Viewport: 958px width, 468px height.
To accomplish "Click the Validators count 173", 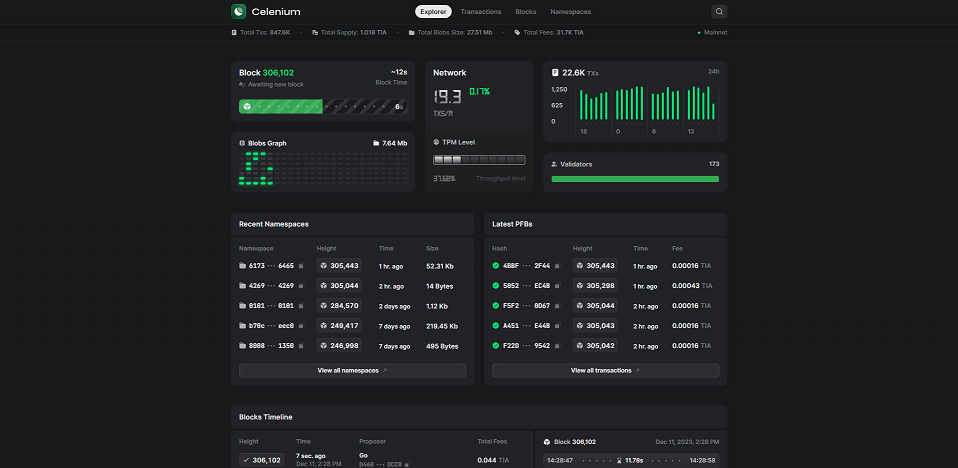I will click(x=714, y=164).
